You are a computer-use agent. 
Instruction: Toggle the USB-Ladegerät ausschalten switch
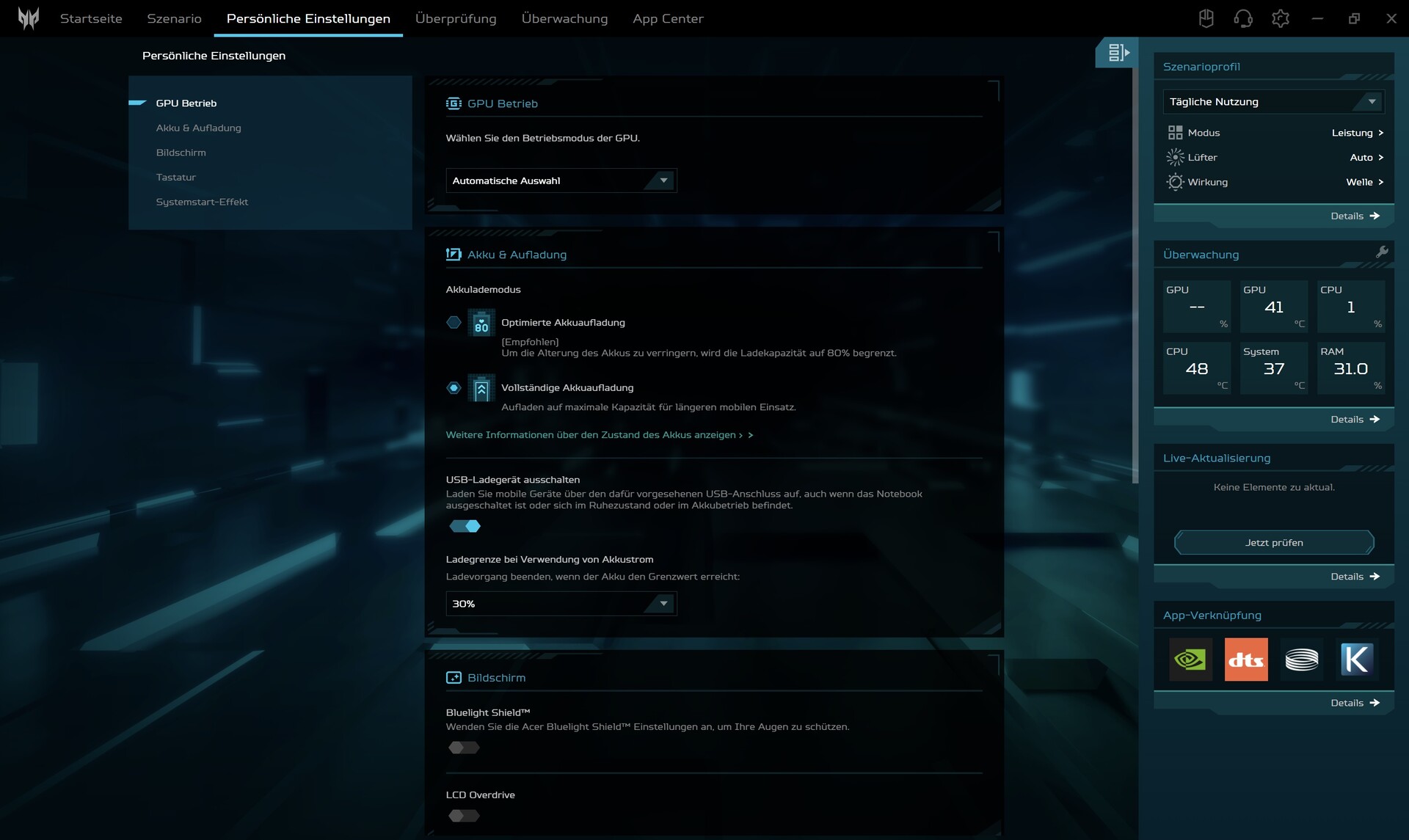465,526
